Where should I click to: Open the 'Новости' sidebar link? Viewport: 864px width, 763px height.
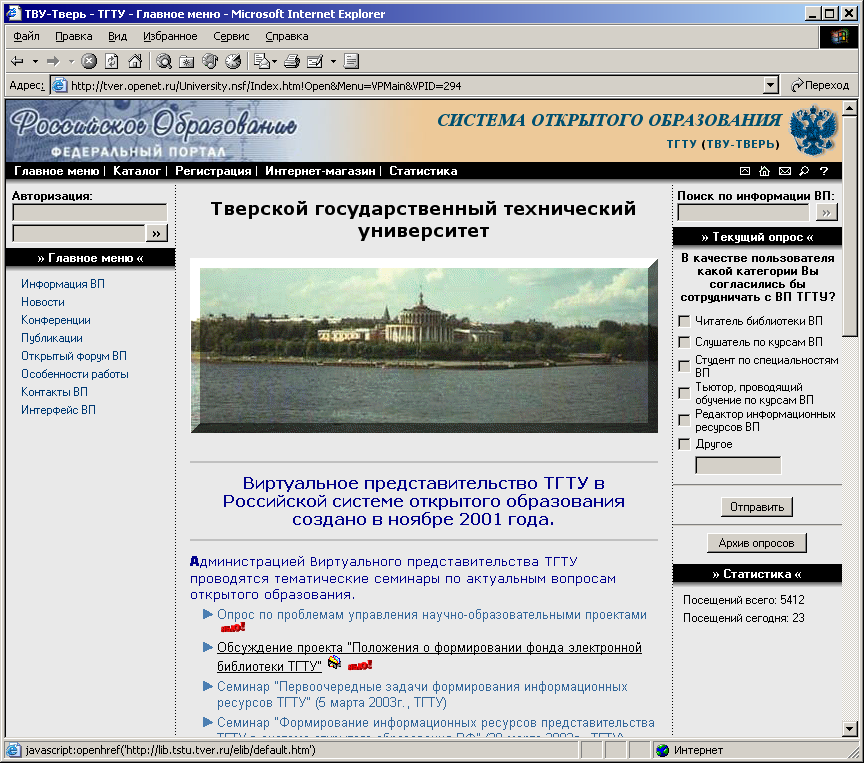[42, 302]
